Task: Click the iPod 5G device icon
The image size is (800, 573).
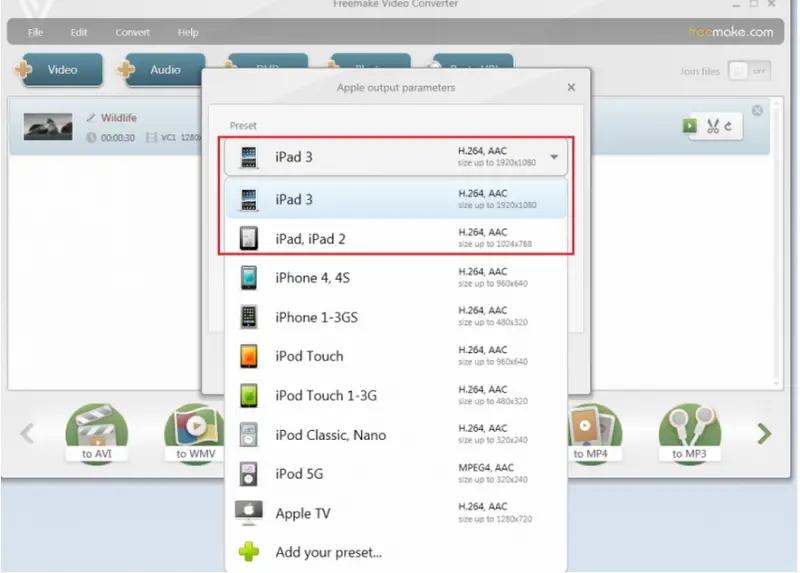Action: click(248, 474)
